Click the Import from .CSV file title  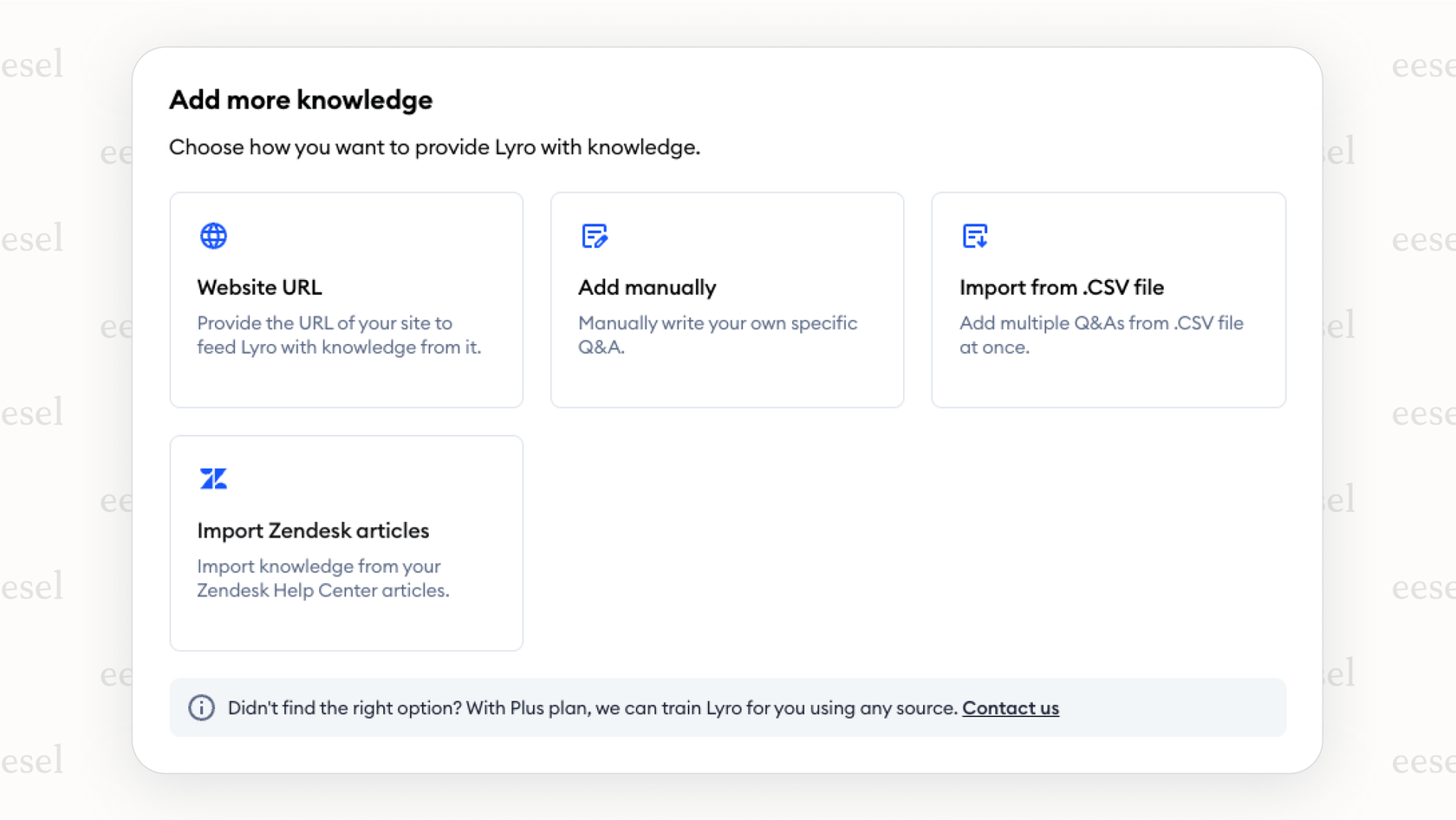[1062, 287]
